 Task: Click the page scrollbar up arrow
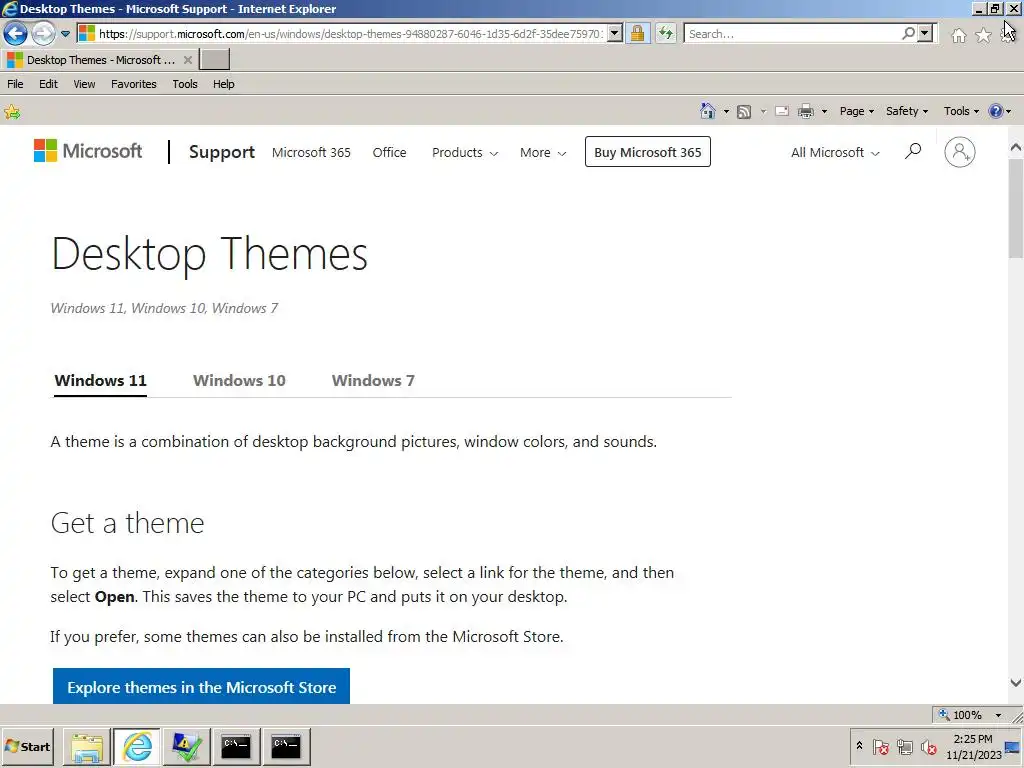tap(1016, 147)
